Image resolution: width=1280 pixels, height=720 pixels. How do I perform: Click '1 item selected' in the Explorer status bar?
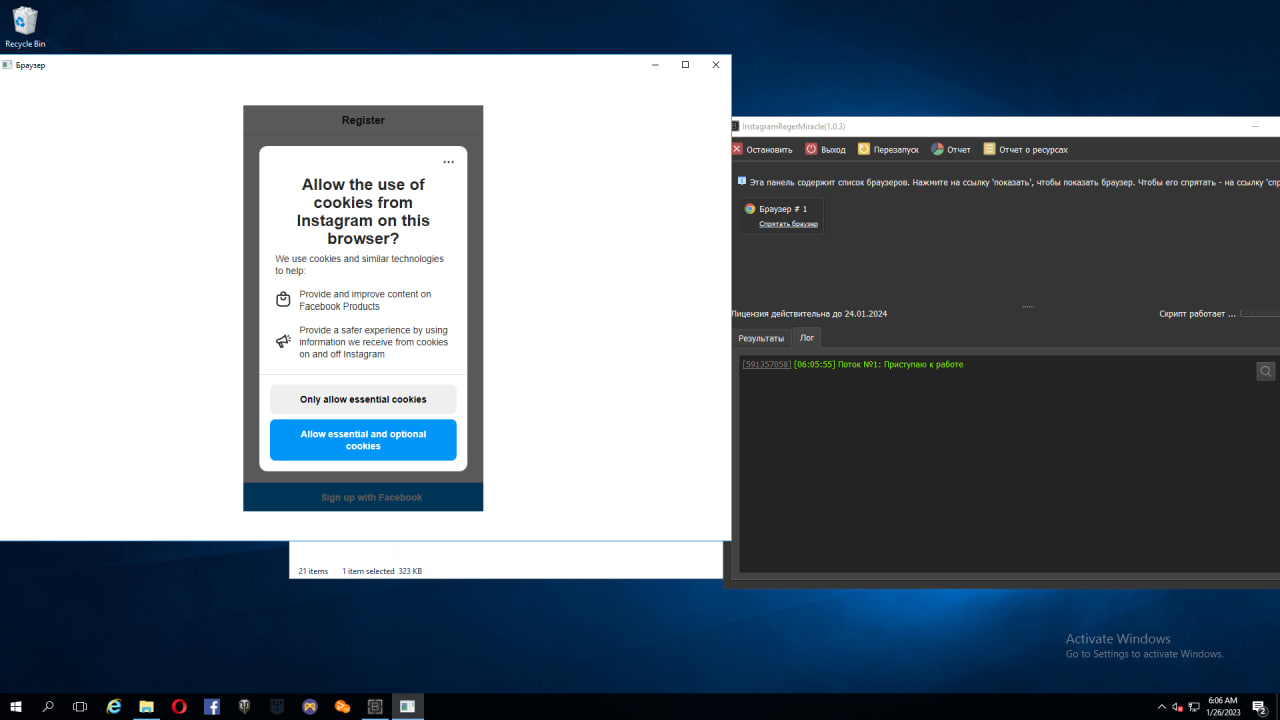(368, 571)
